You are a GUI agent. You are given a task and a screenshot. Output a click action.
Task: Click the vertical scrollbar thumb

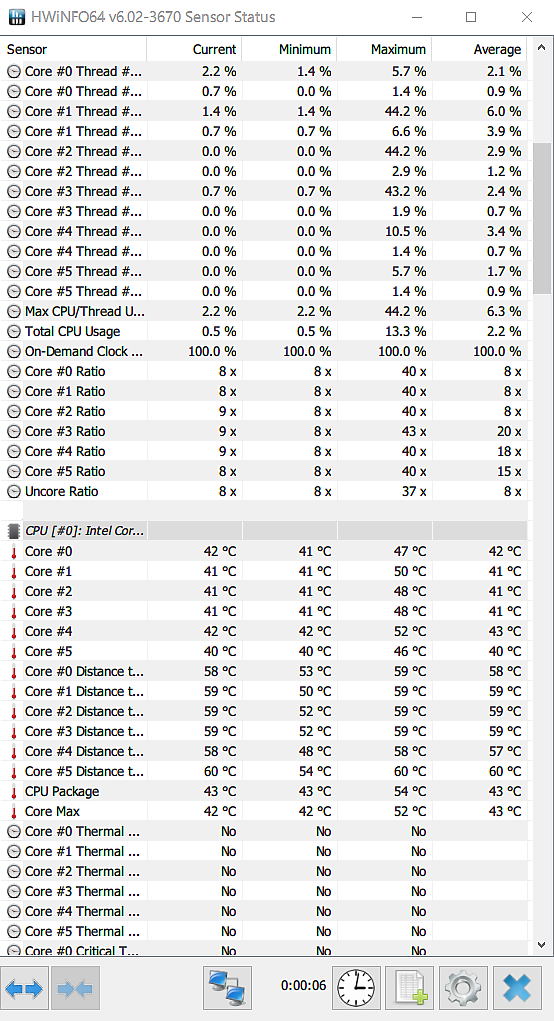point(541,218)
